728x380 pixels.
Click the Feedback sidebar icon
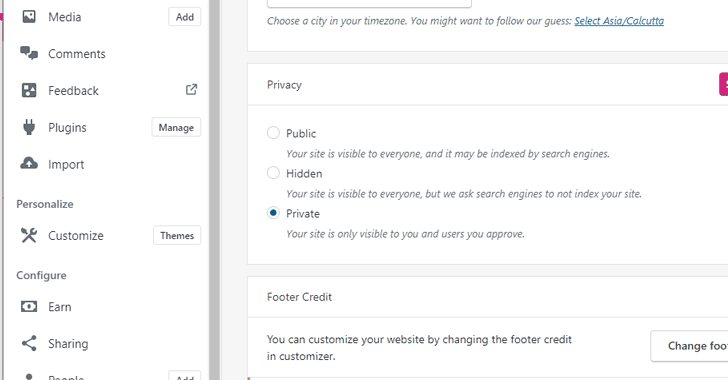click(29, 90)
